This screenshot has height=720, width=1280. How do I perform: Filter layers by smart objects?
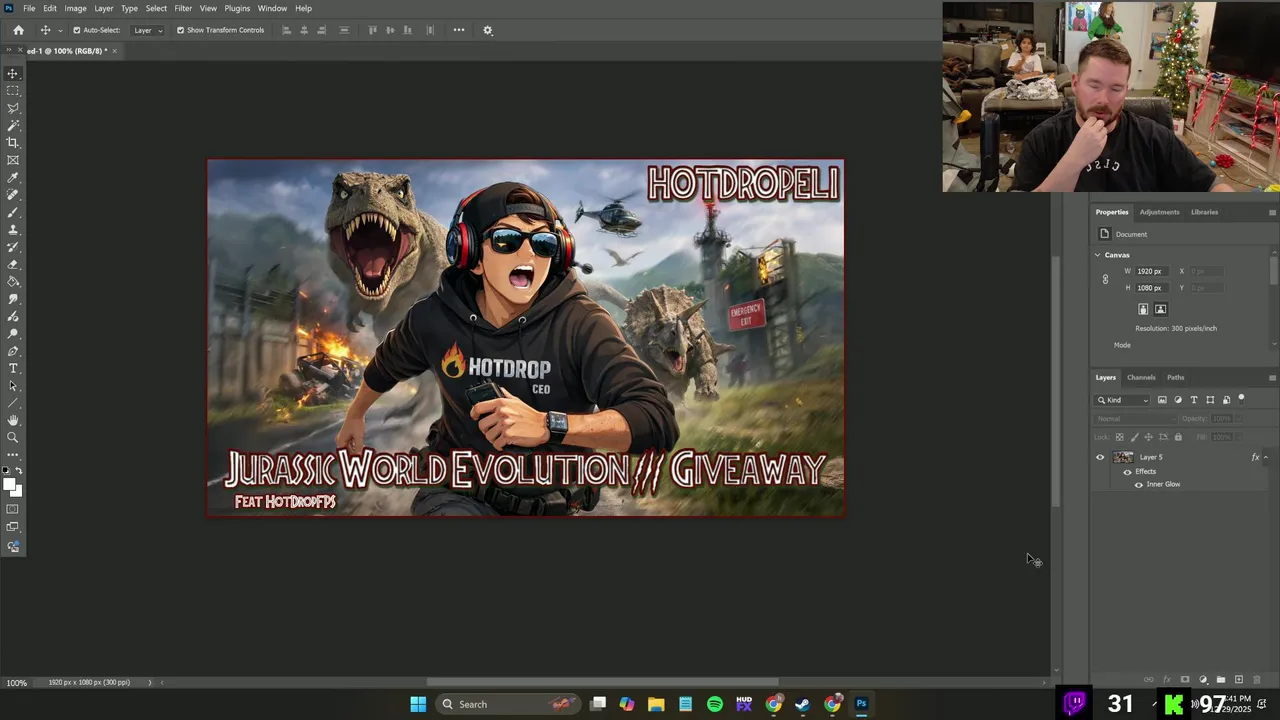pos(1226,400)
